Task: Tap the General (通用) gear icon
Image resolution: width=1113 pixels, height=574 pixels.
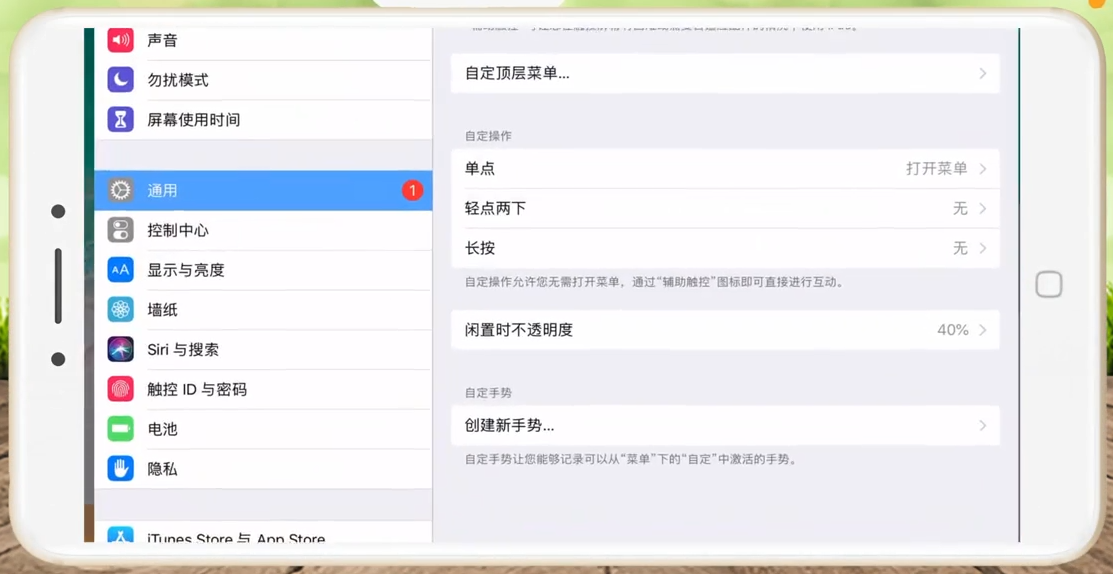Action: pos(121,190)
